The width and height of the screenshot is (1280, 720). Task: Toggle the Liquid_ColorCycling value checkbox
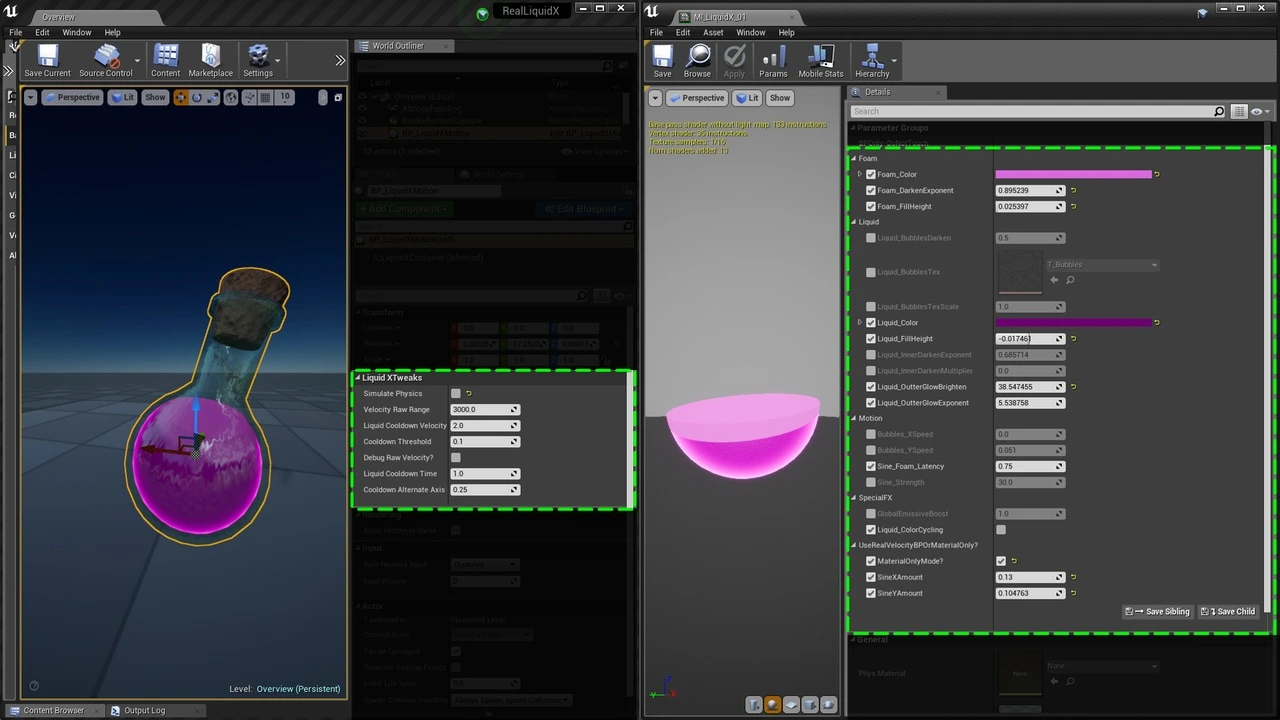1001,530
